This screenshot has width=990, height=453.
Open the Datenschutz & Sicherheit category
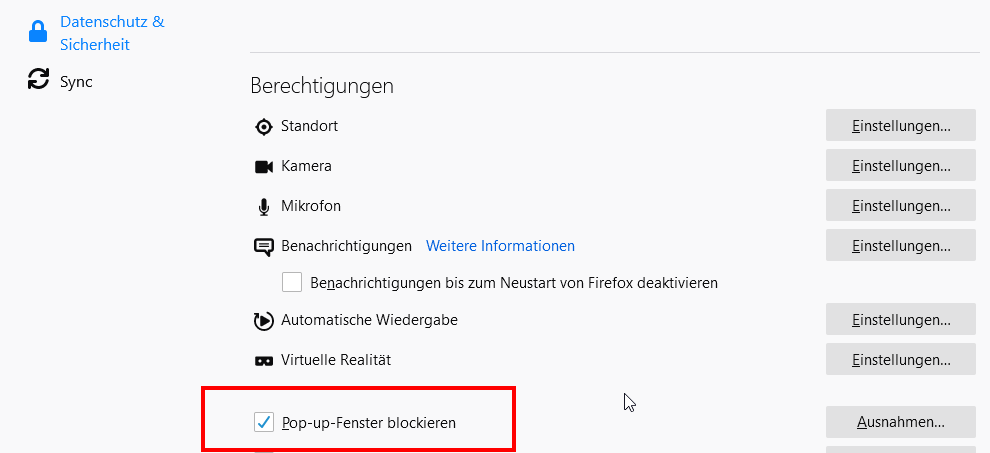tap(112, 32)
